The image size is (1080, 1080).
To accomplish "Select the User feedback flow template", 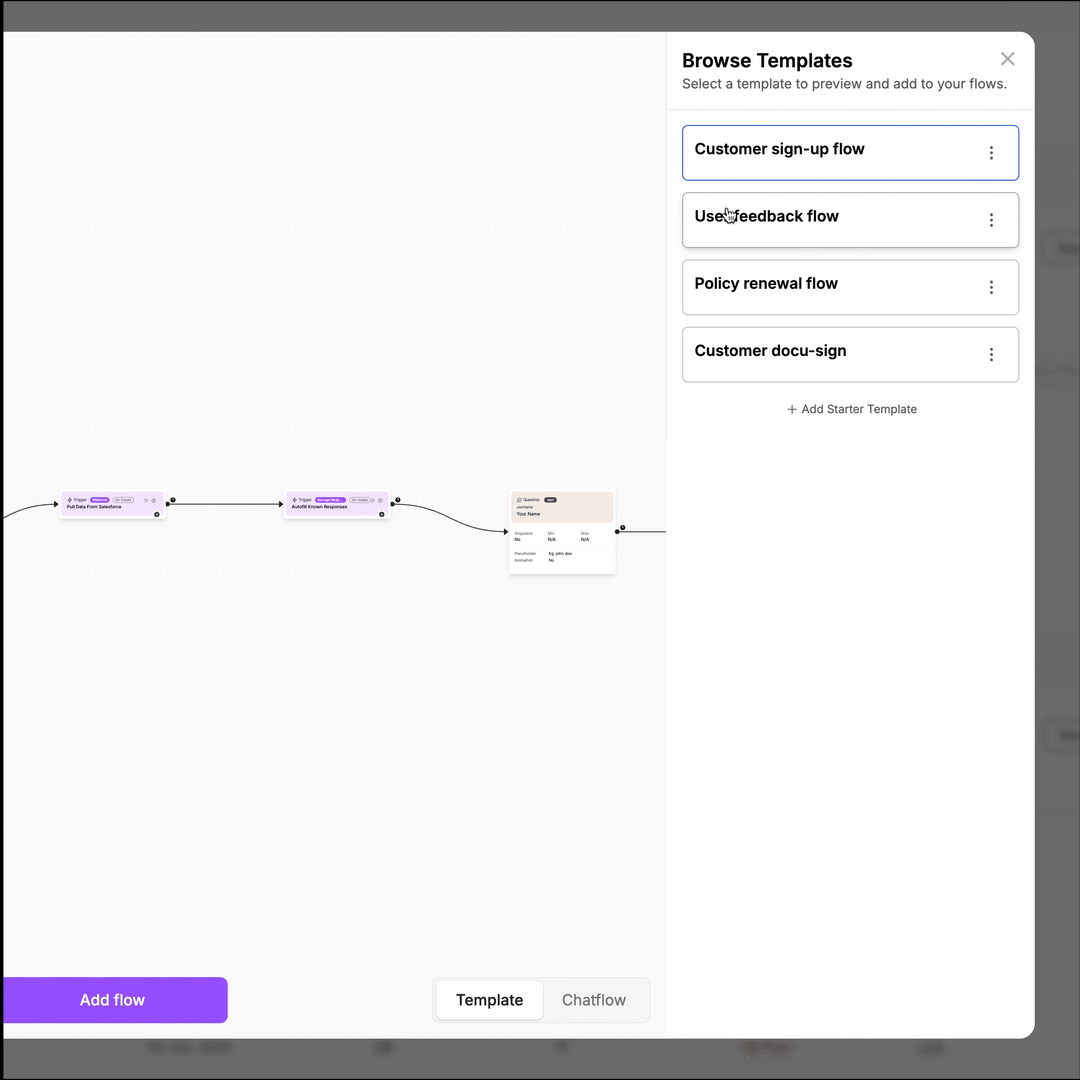I will 850,220.
